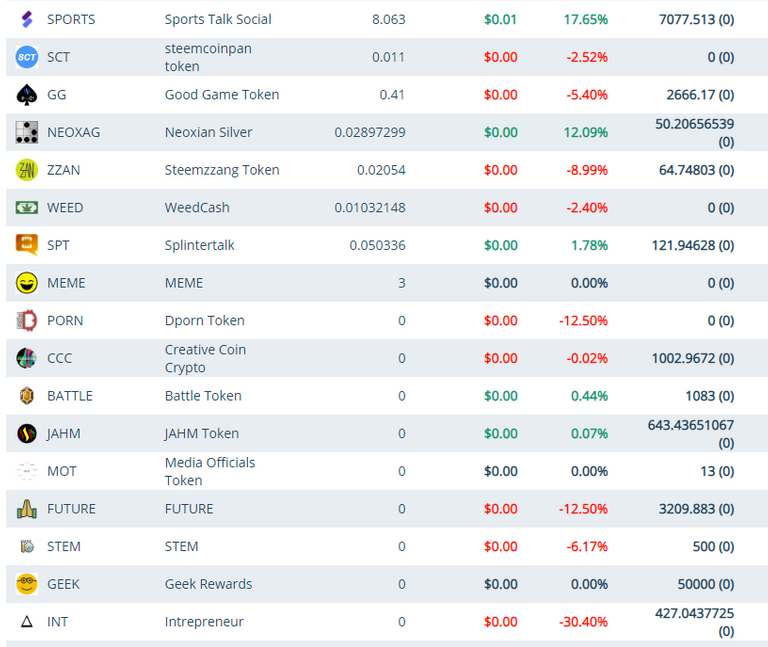
Task: Click the Battle Token name
Action: 203,396
